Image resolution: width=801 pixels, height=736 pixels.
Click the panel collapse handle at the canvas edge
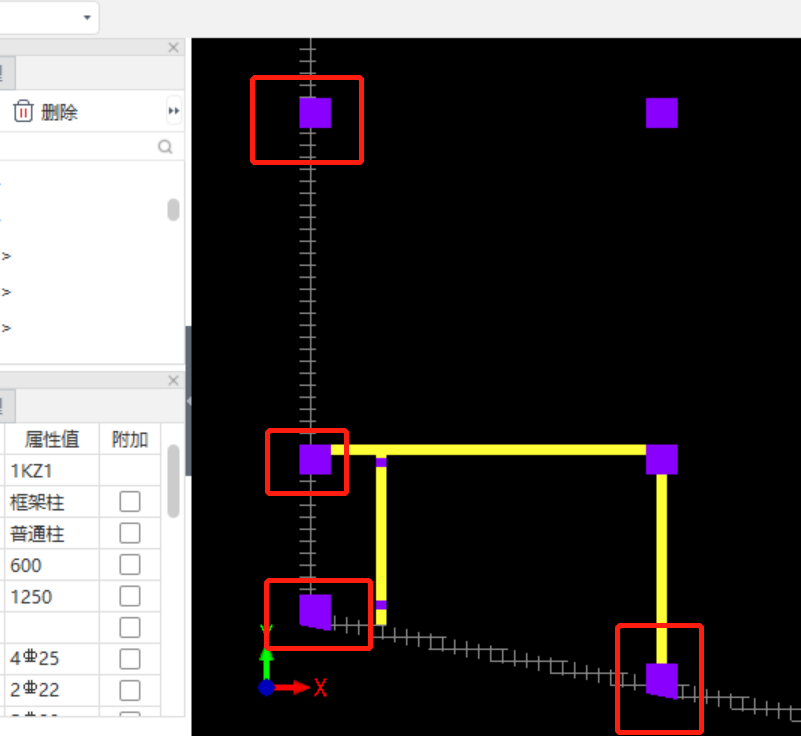189,401
